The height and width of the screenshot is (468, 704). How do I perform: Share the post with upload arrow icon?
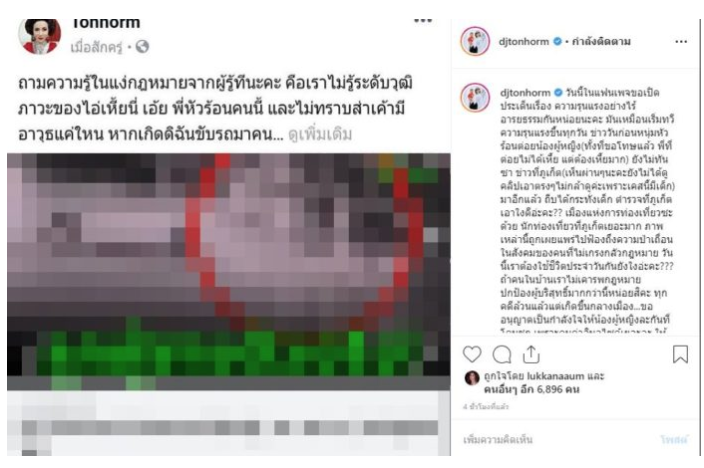(x=531, y=354)
